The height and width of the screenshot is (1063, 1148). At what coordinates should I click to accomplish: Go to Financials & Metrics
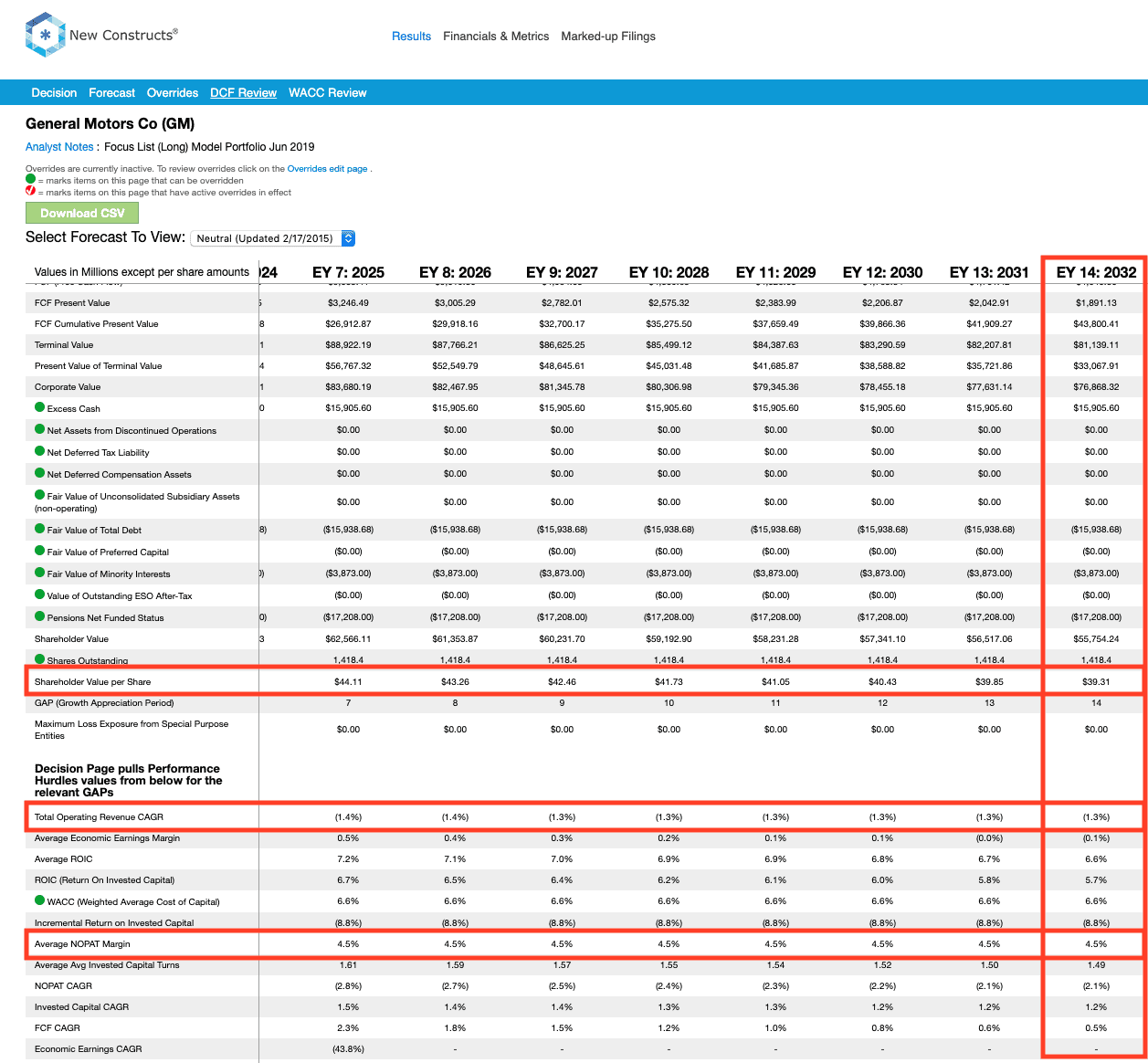tap(496, 37)
